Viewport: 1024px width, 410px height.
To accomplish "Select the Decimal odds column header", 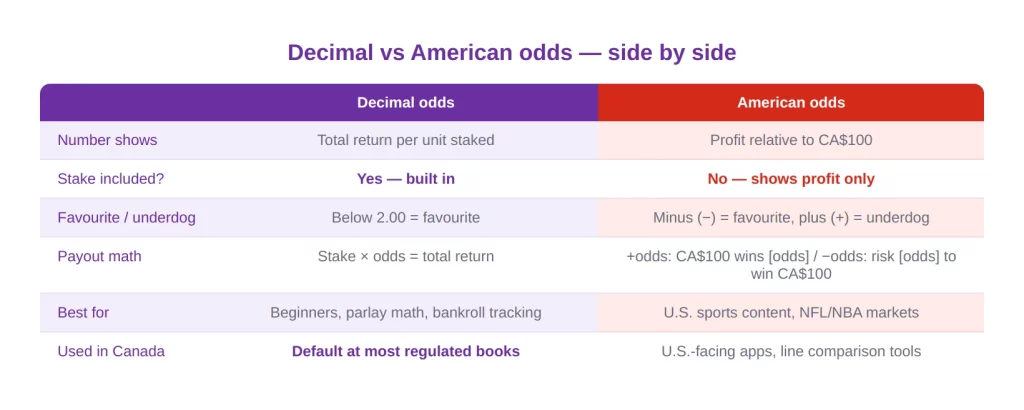I will [x=405, y=102].
